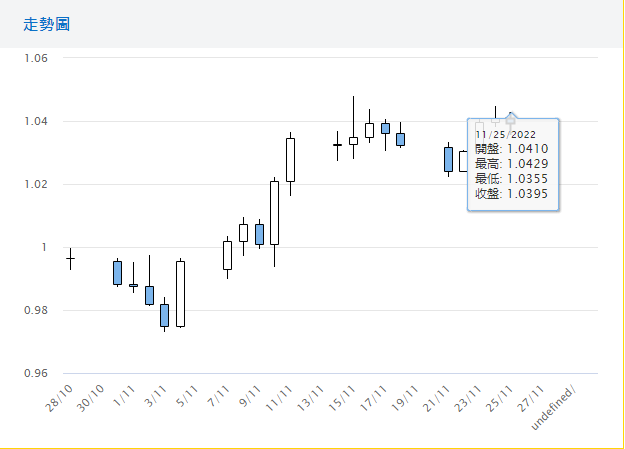Screen dimensions: 625x449
Task: Click the tall white candlestick above 5/11
Action: pyautogui.click(x=180, y=294)
